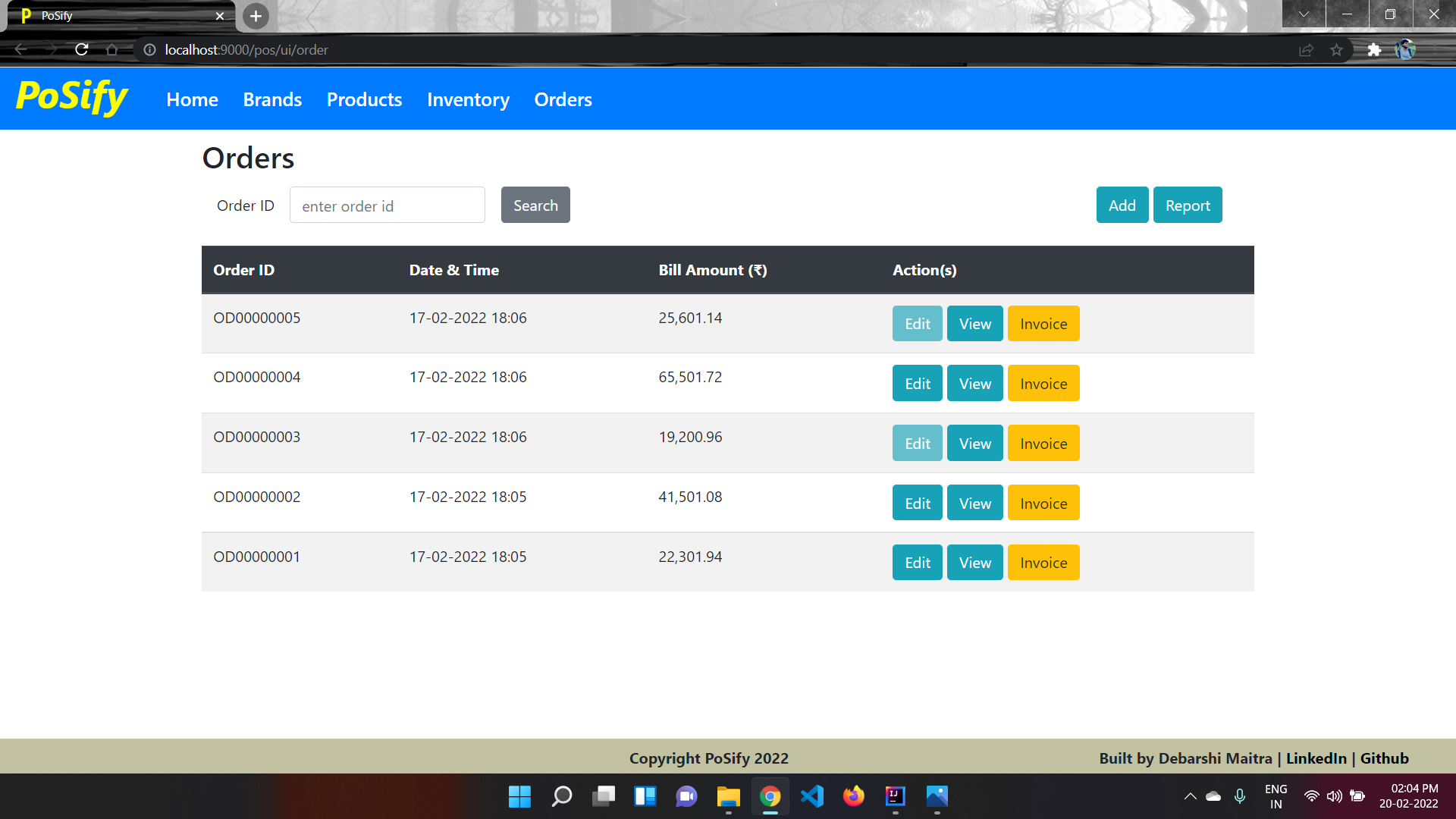This screenshot has height=819, width=1456.
Task: Open the Report button
Action: coord(1187,206)
